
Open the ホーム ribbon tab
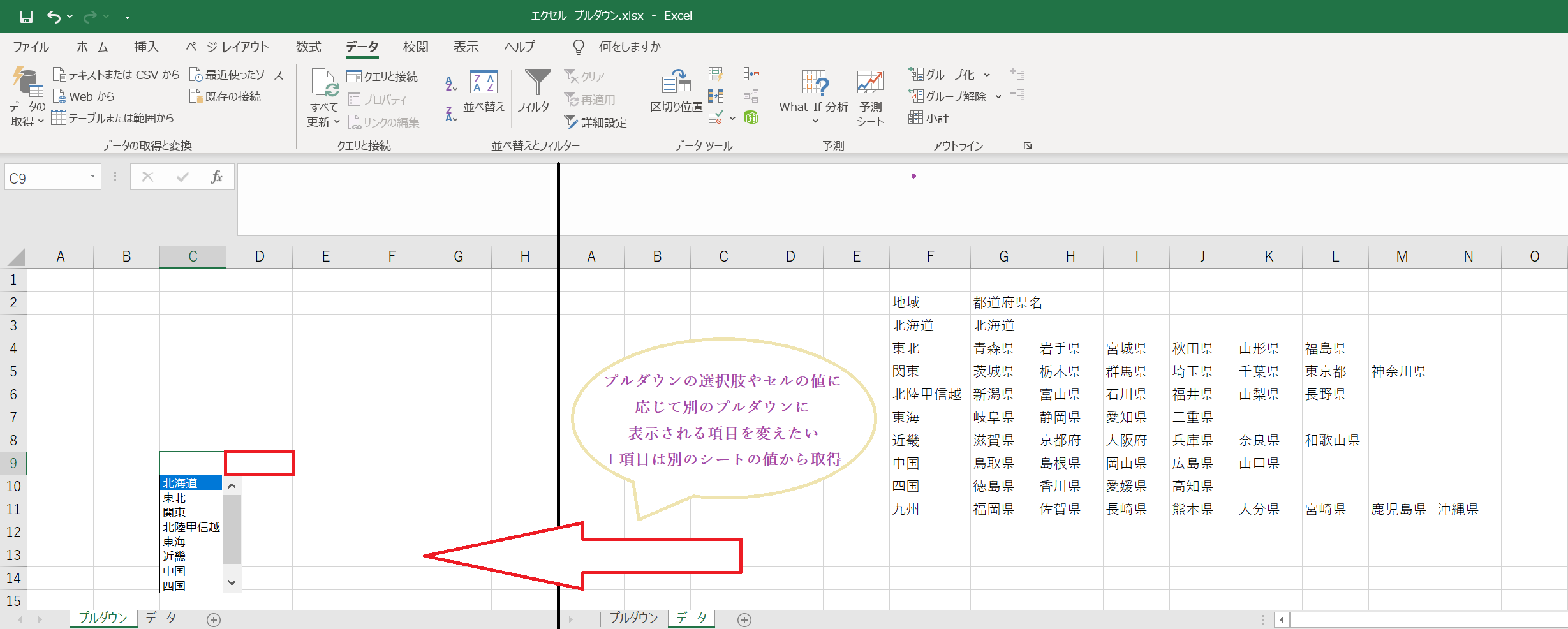(x=91, y=47)
